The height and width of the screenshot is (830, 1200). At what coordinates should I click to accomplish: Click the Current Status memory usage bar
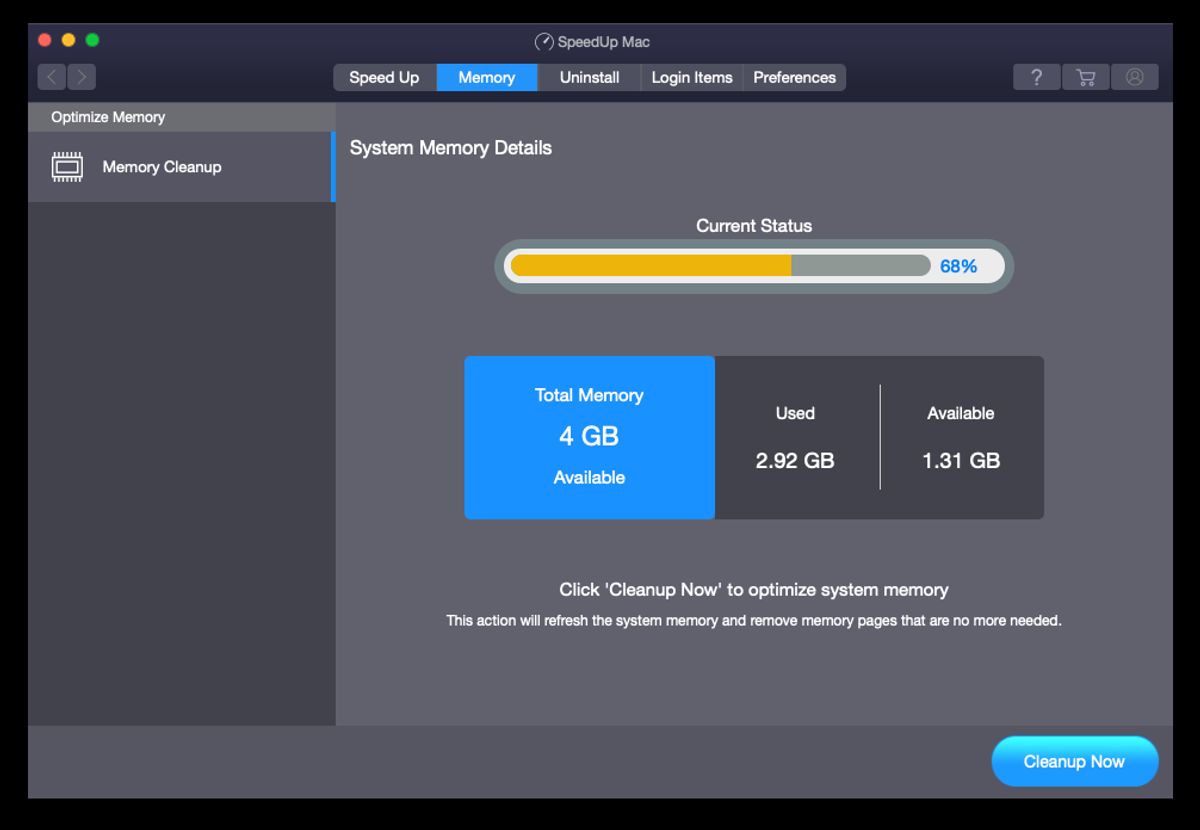(x=720, y=266)
